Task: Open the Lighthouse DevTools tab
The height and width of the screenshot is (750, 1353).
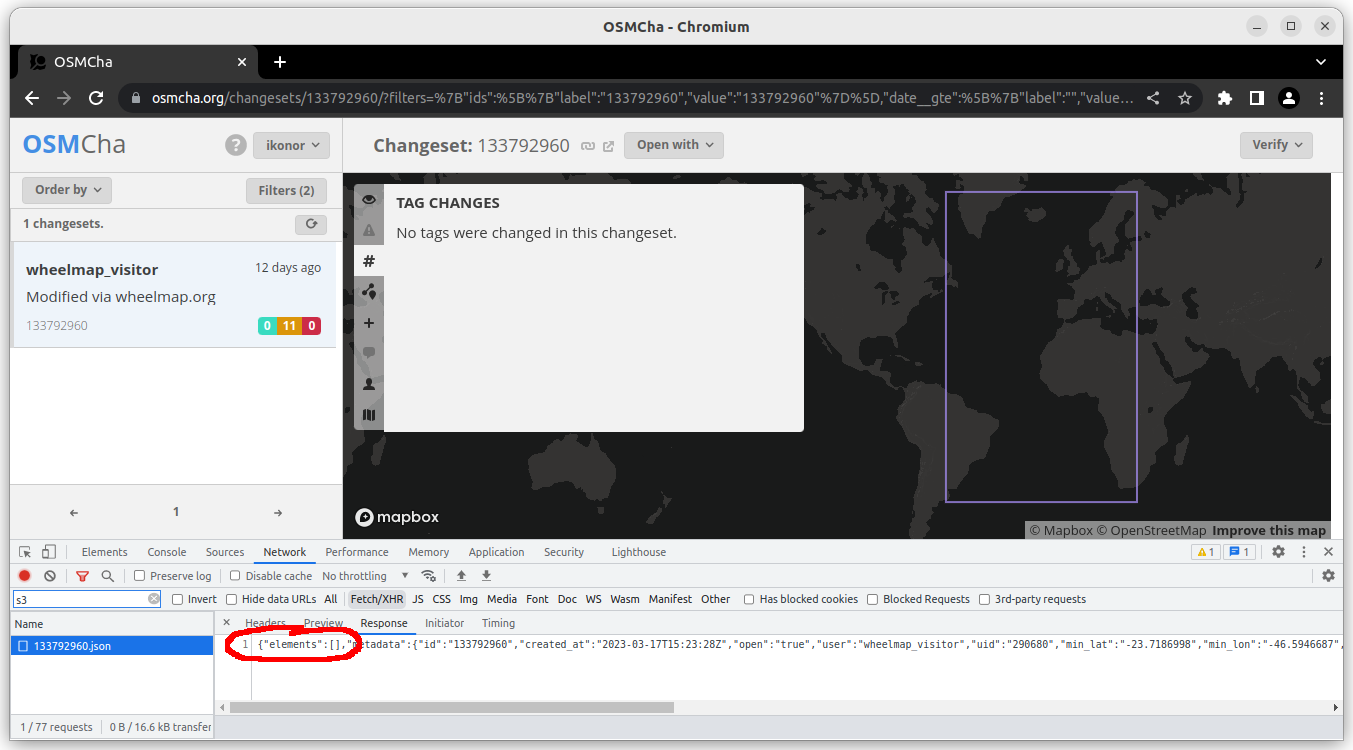Action: click(x=638, y=552)
